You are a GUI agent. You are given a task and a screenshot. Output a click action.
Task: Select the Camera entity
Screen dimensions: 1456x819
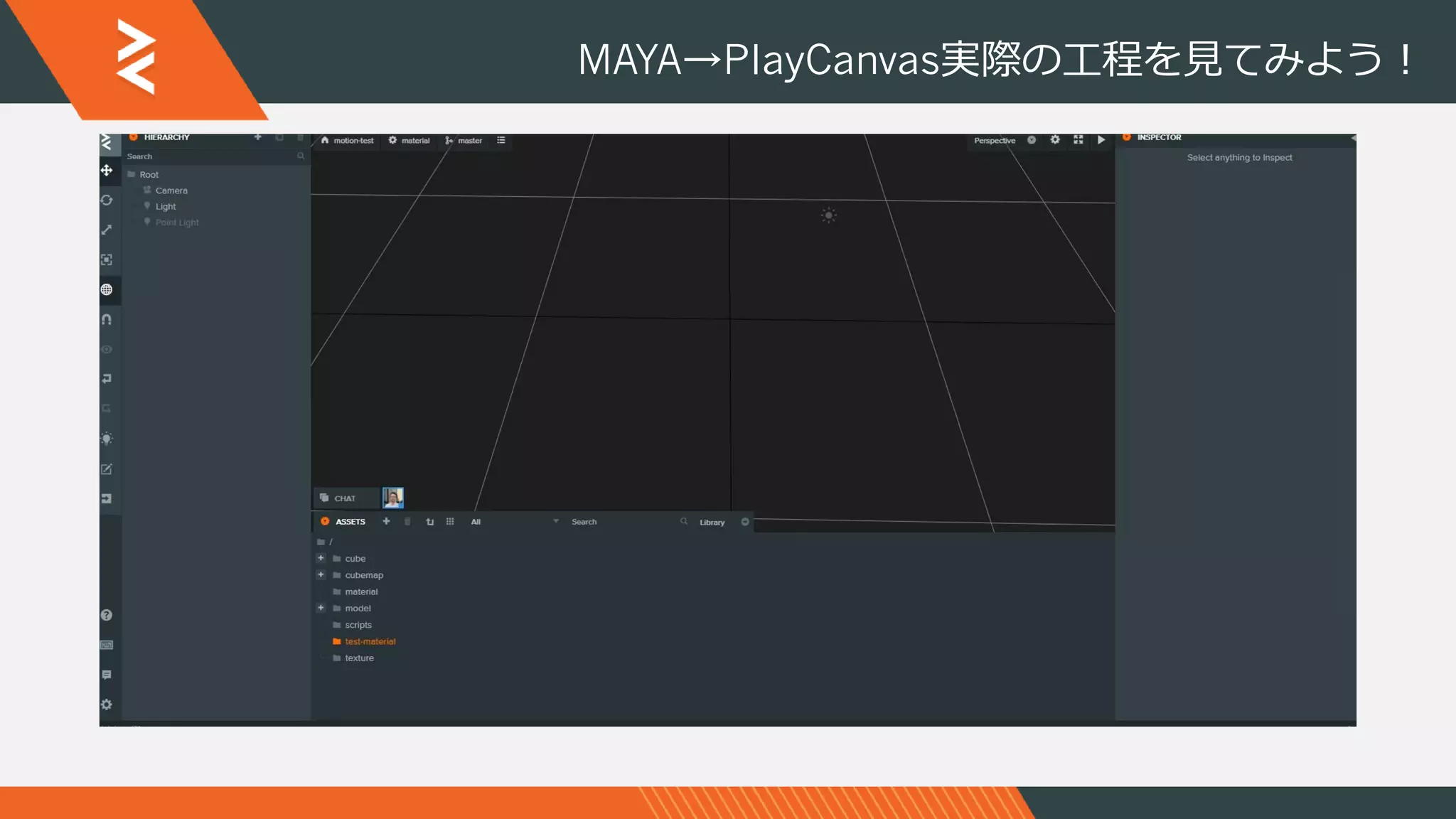point(171,191)
